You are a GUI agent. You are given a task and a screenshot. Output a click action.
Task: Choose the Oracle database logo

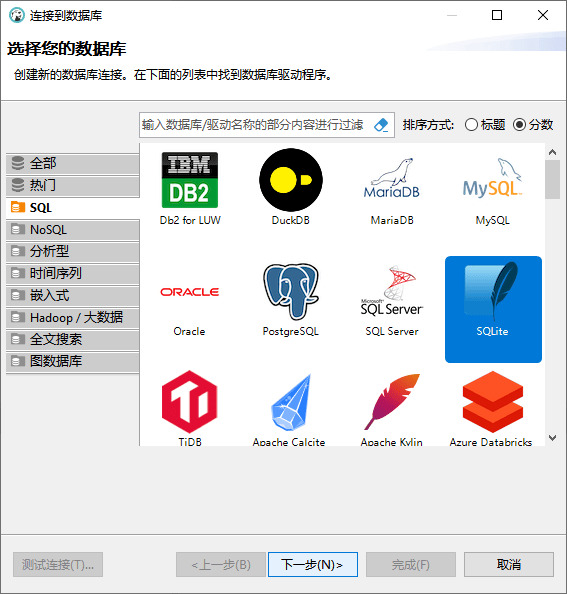coord(189,292)
